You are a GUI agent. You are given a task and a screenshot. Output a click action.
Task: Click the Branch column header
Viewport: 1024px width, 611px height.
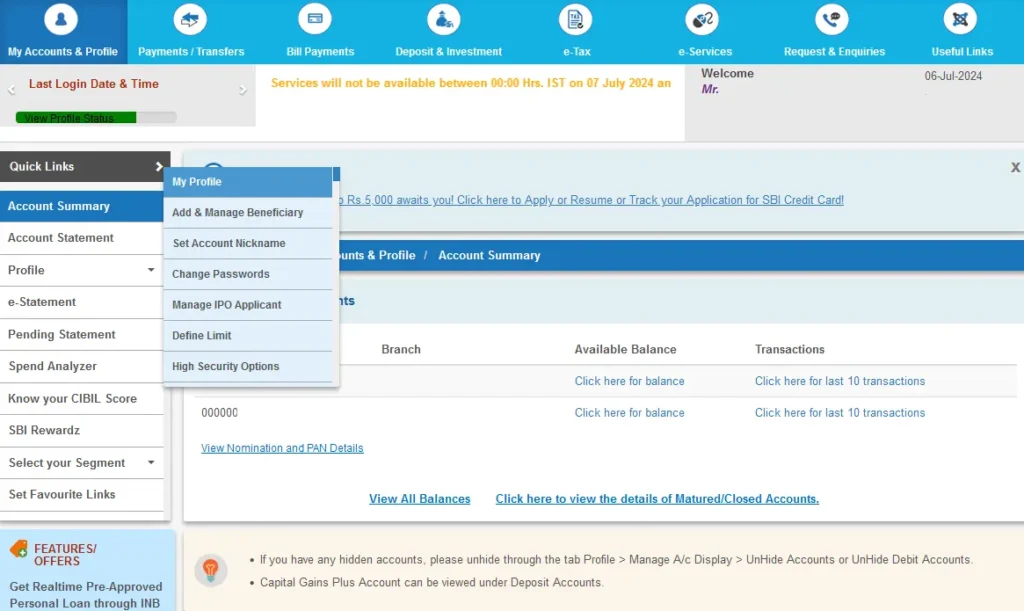pyautogui.click(x=401, y=349)
